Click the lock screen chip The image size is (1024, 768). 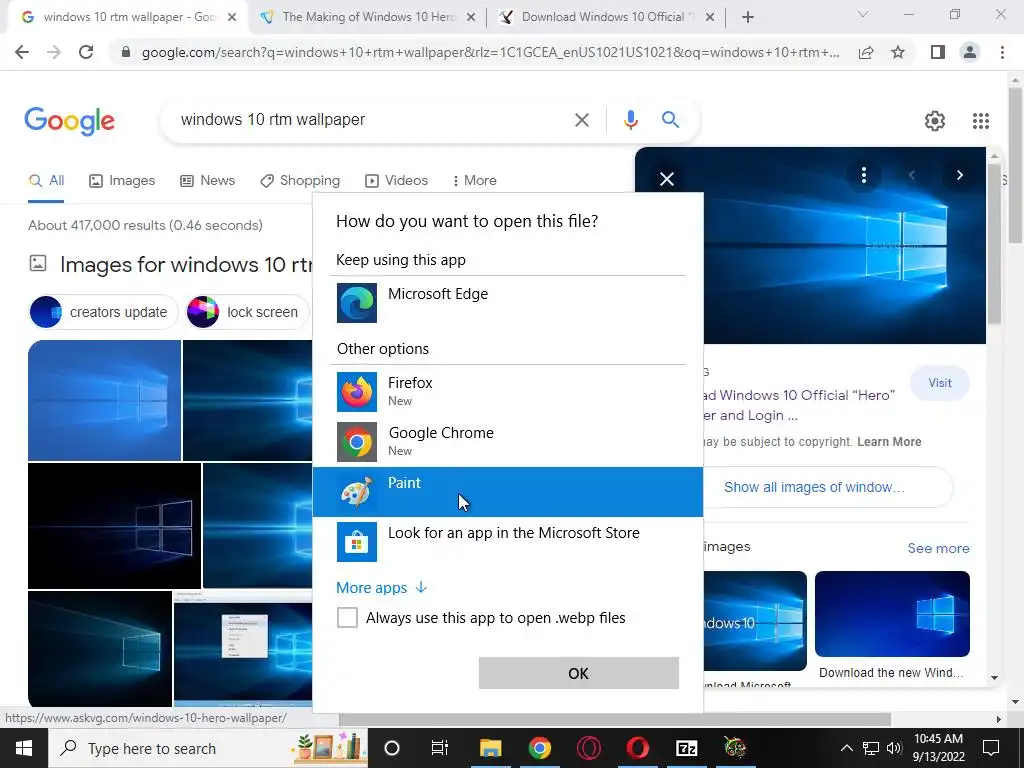pos(247,312)
